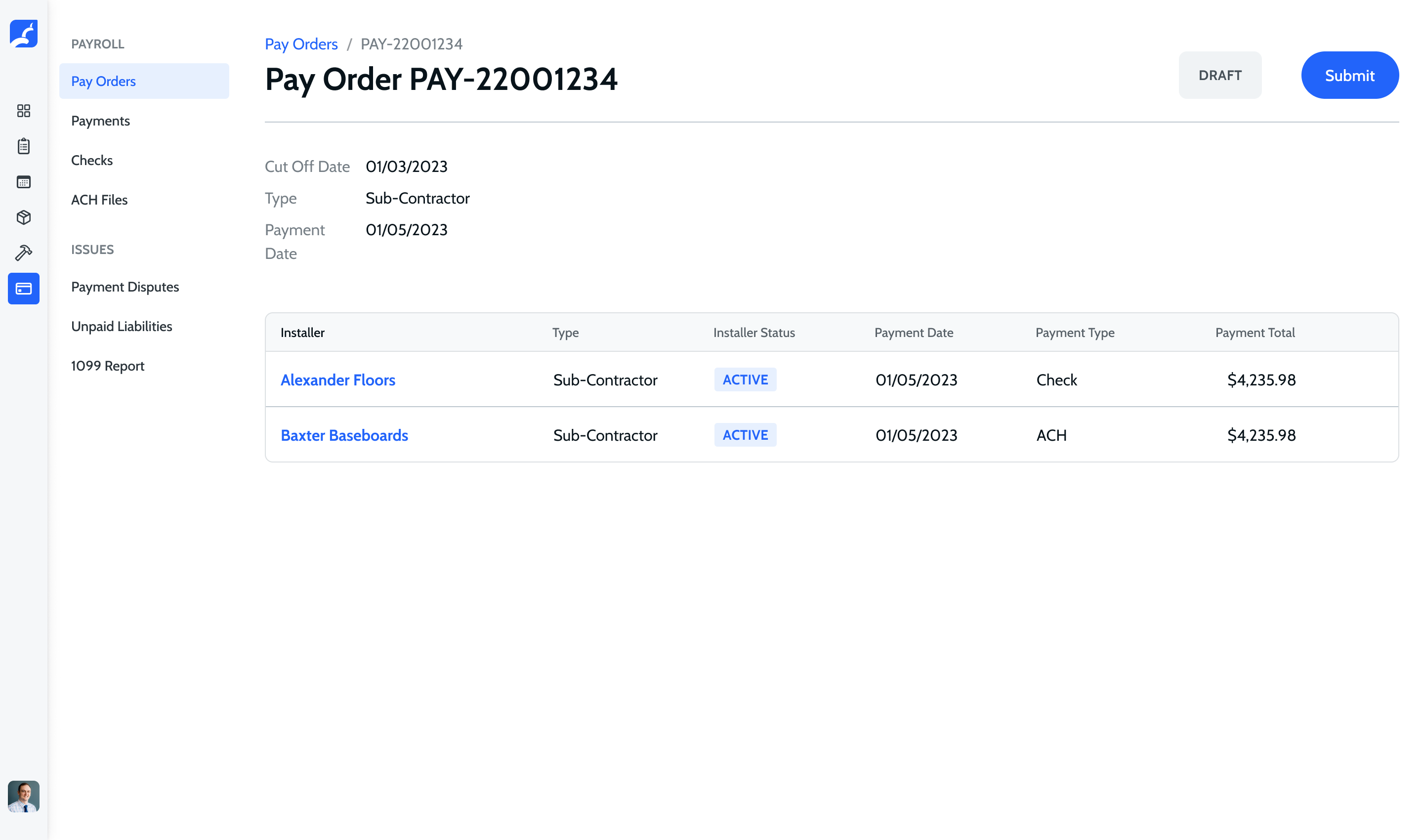Open the calendar icon in sidebar
This screenshot has width=1423, height=840.
pos(23,182)
